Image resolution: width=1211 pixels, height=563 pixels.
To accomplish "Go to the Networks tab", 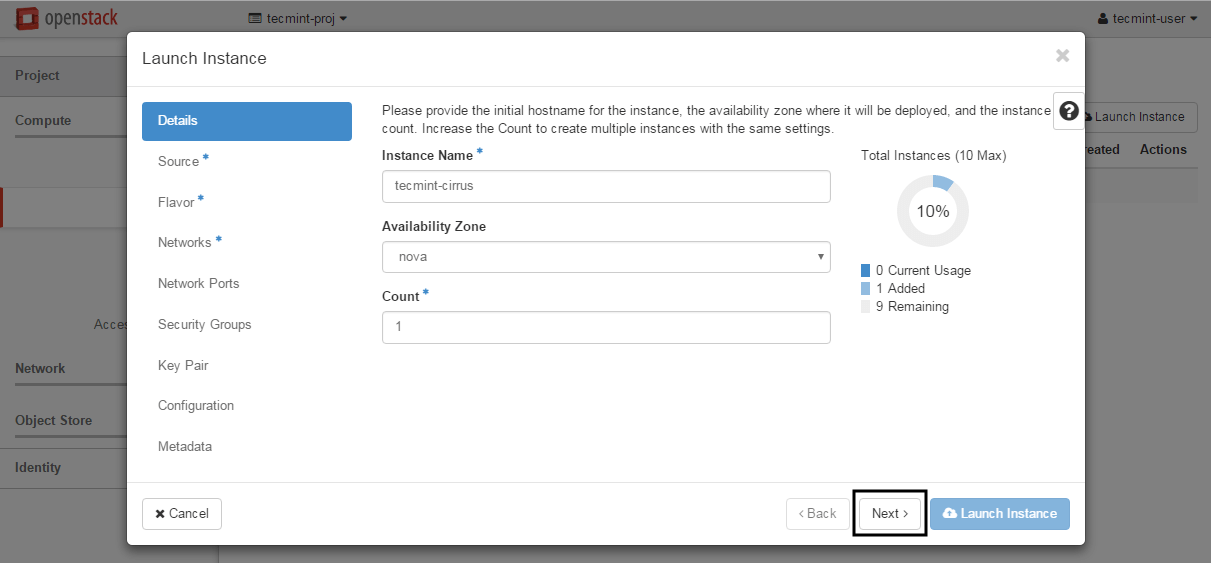I will 185,243.
